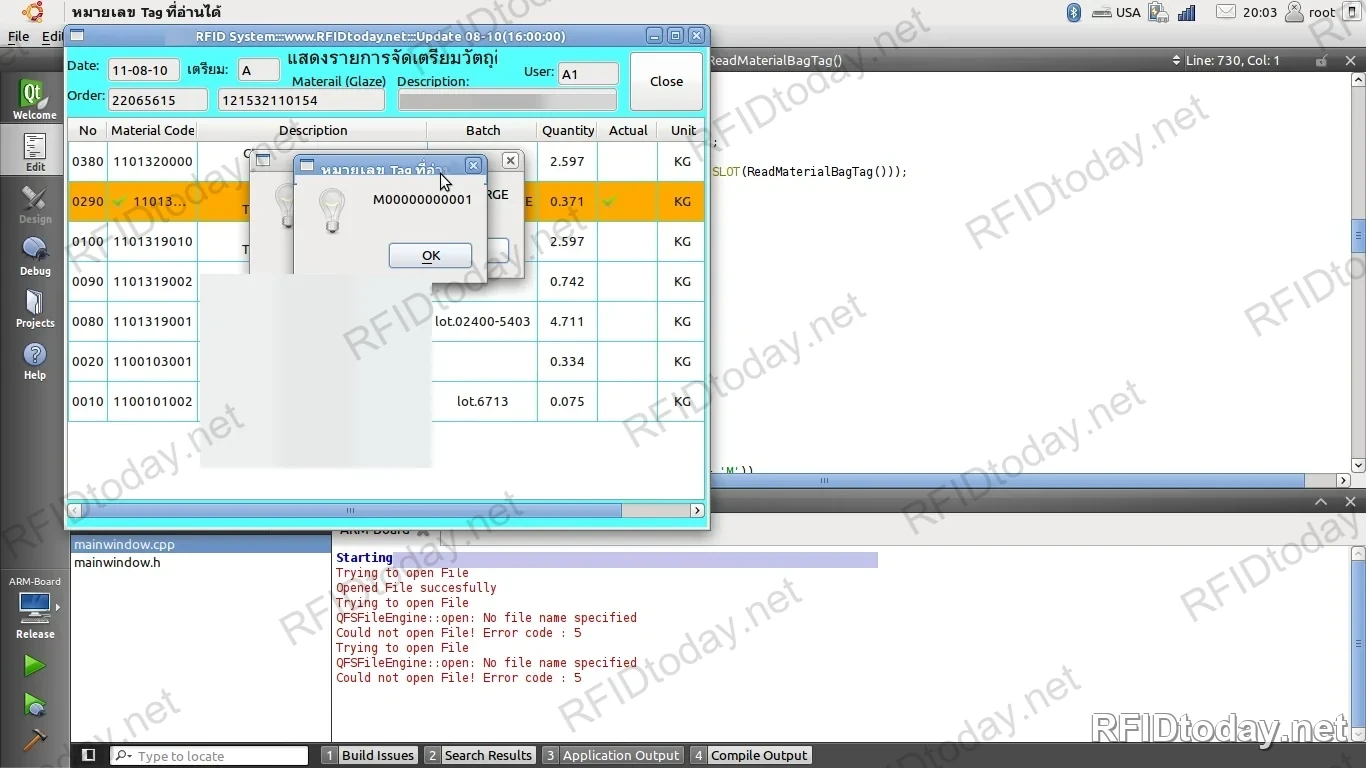This screenshot has width=1366, height=768.
Task: Click the battery power indicator
Action: (x=1159, y=12)
